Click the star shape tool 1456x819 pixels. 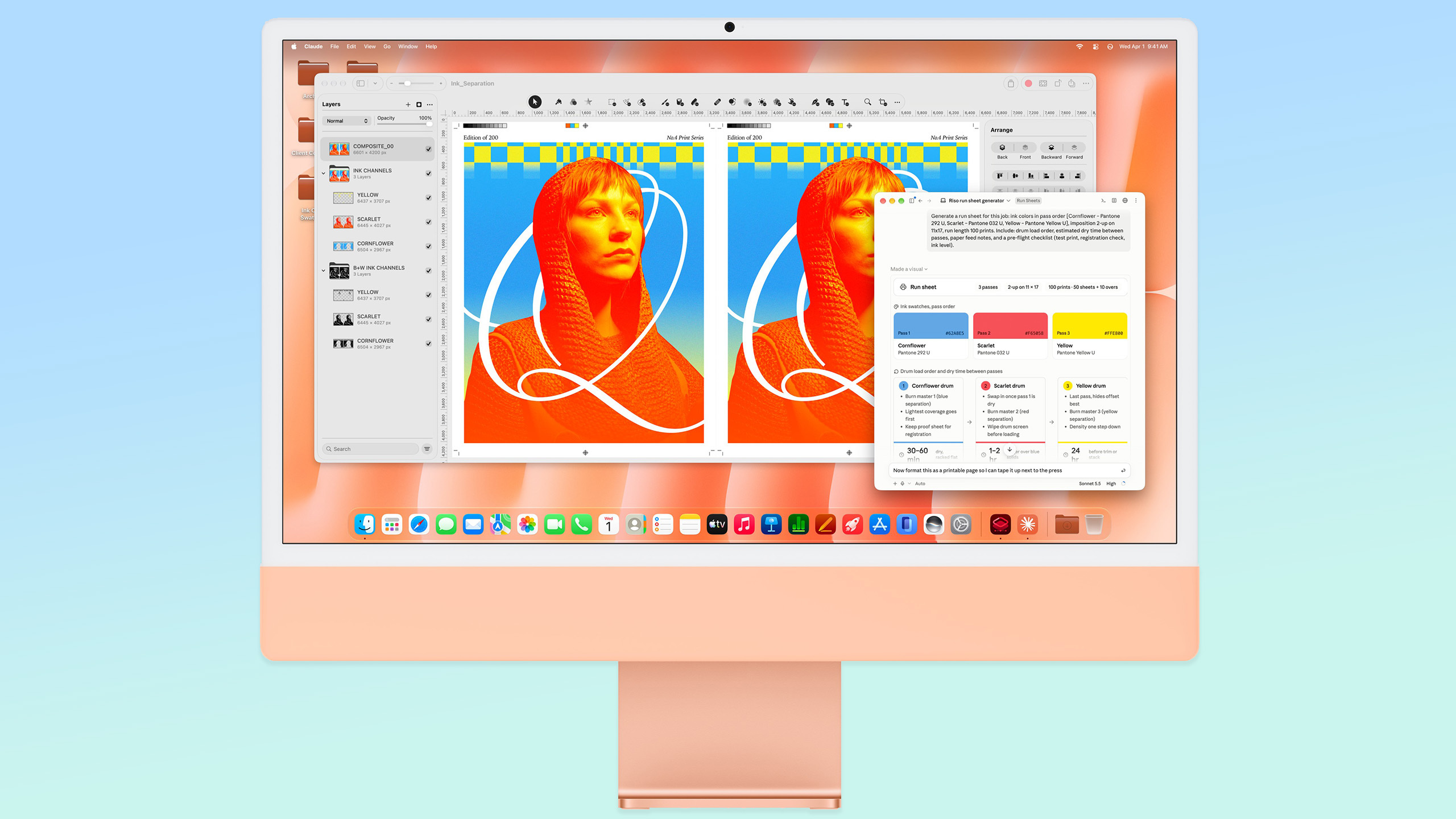pos(589,102)
